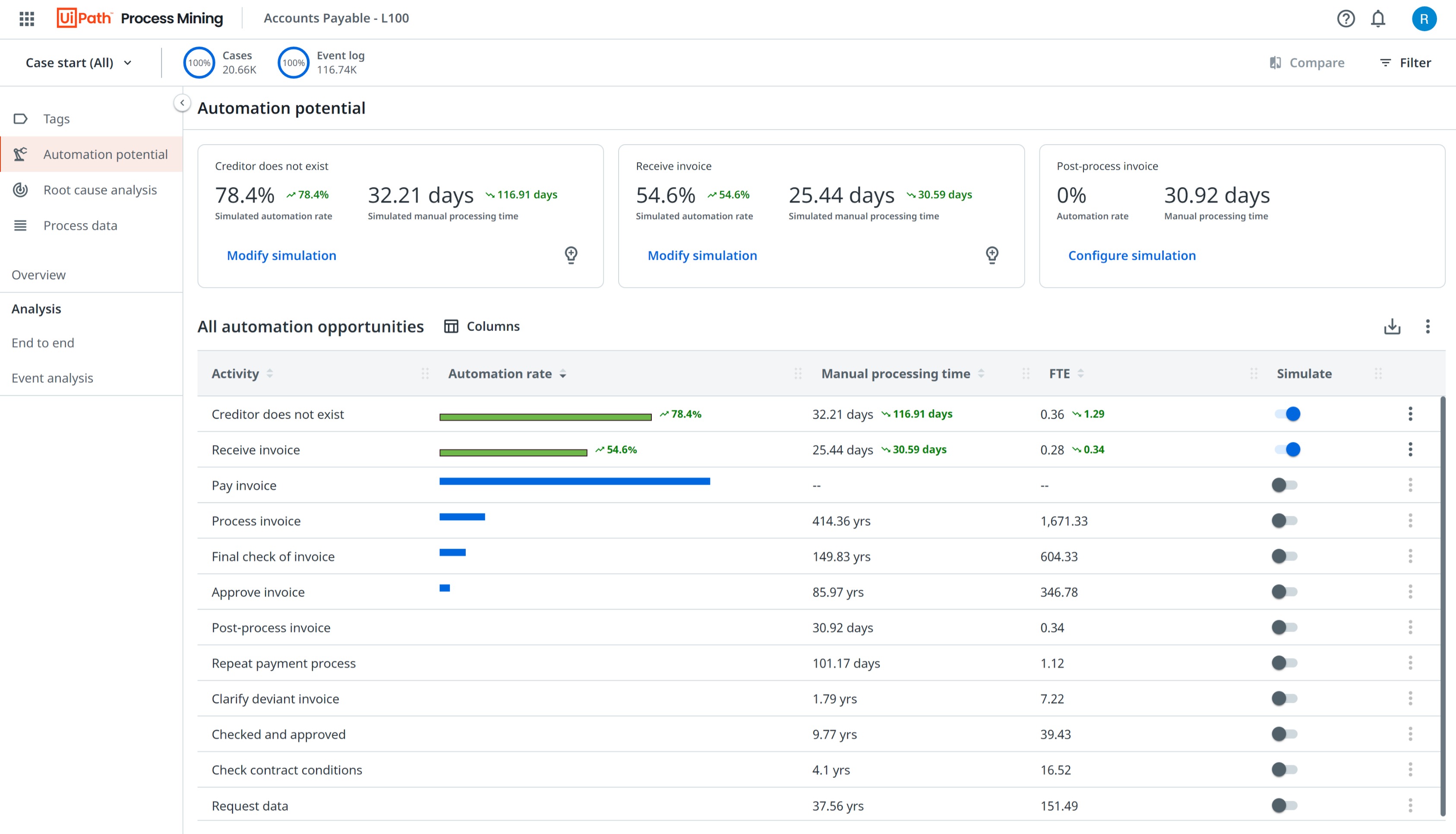Image resolution: width=1456 pixels, height=834 pixels.
Task: Click the UiPath Process Mining logo
Action: tap(140, 18)
